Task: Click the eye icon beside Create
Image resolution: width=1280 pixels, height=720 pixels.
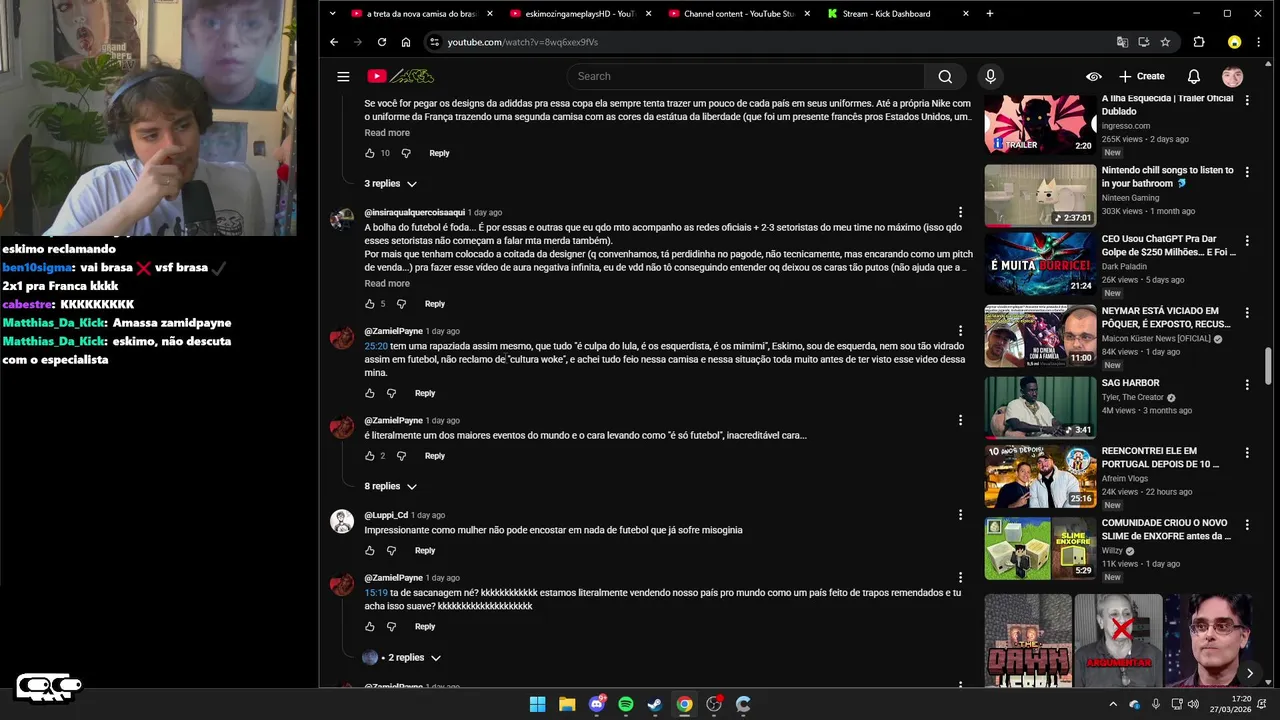Action: (1094, 76)
